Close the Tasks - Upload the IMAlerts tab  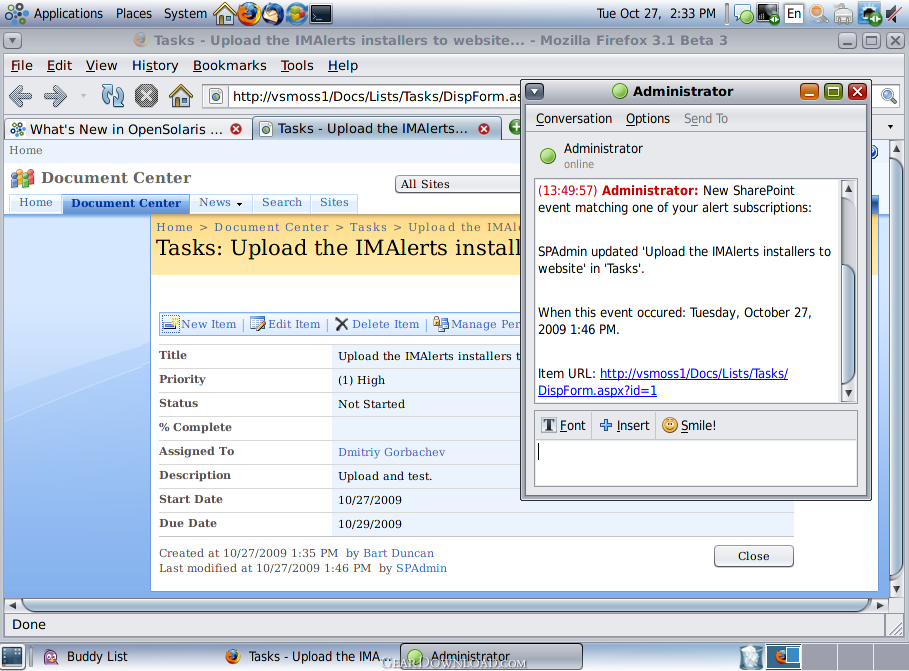(x=484, y=129)
